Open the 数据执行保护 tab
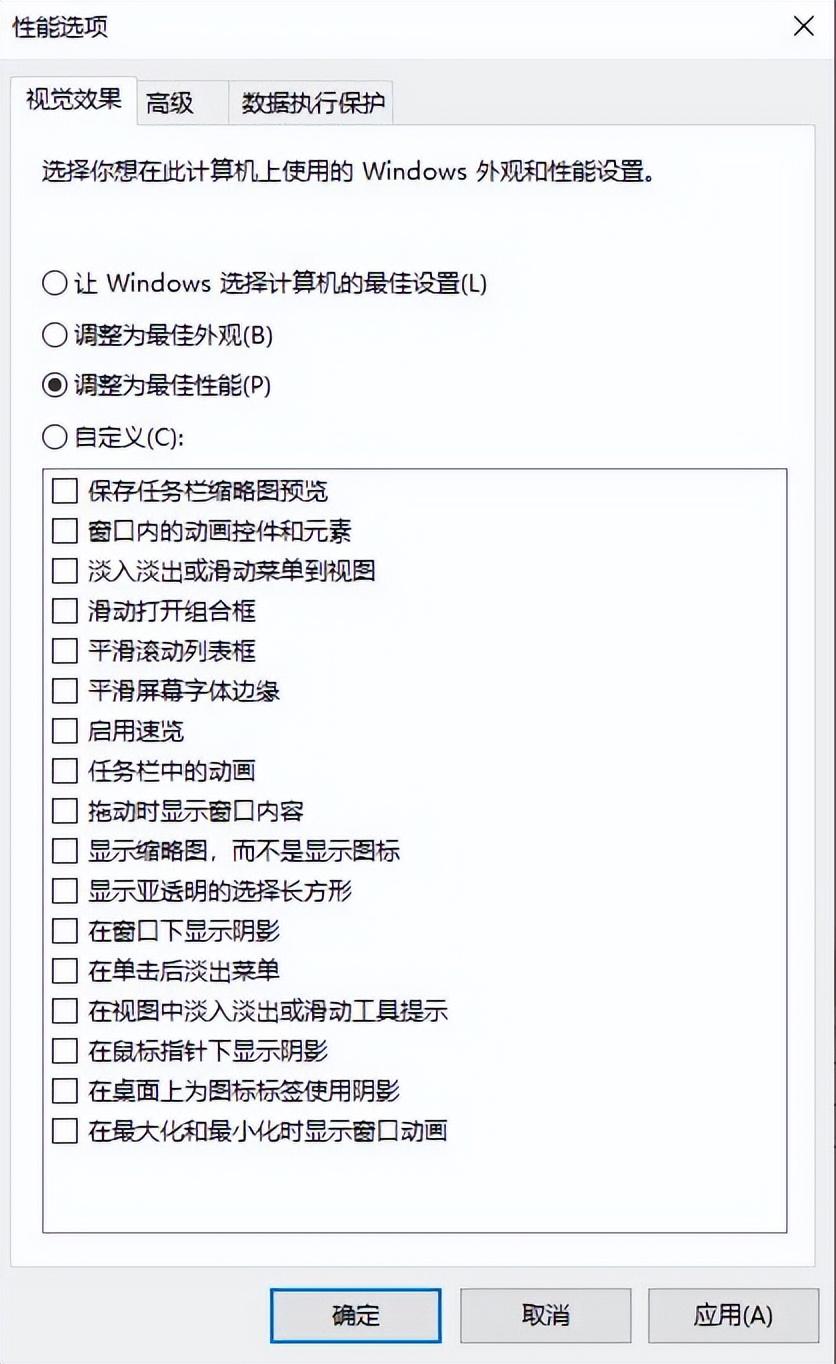The image size is (836, 1364). [312, 103]
